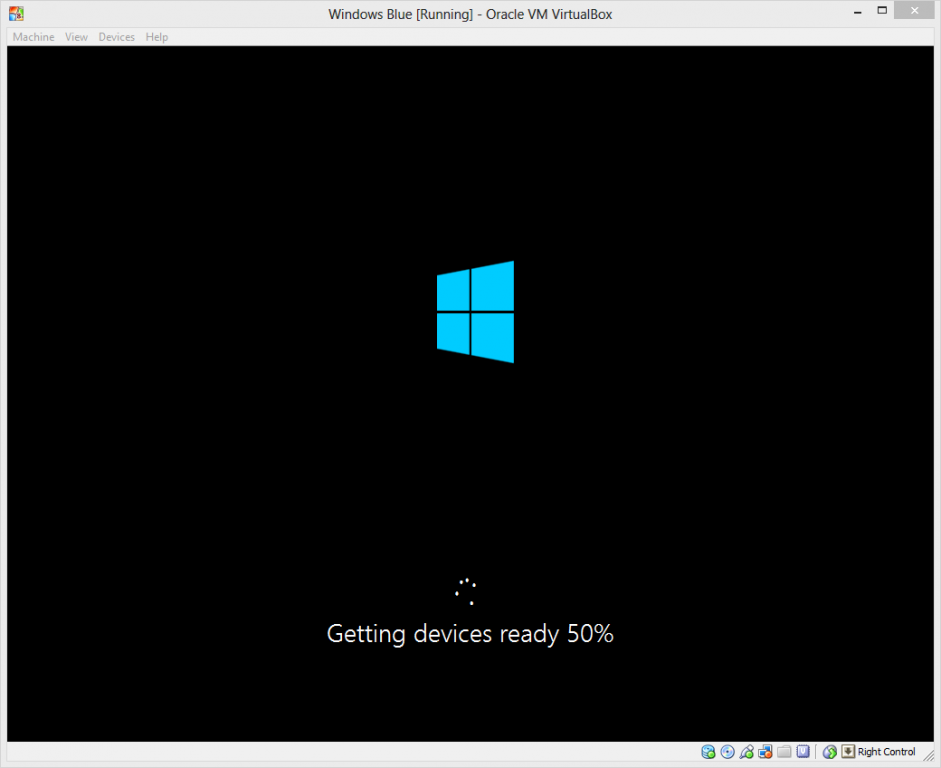The width and height of the screenshot is (941, 768).
Task: Click the CPU virtualization status icon
Action: click(x=803, y=752)
